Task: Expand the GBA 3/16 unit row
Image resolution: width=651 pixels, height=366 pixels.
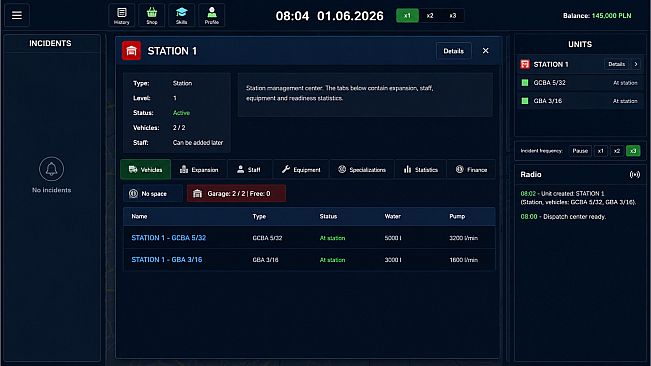Action: (x=580, y=101)
